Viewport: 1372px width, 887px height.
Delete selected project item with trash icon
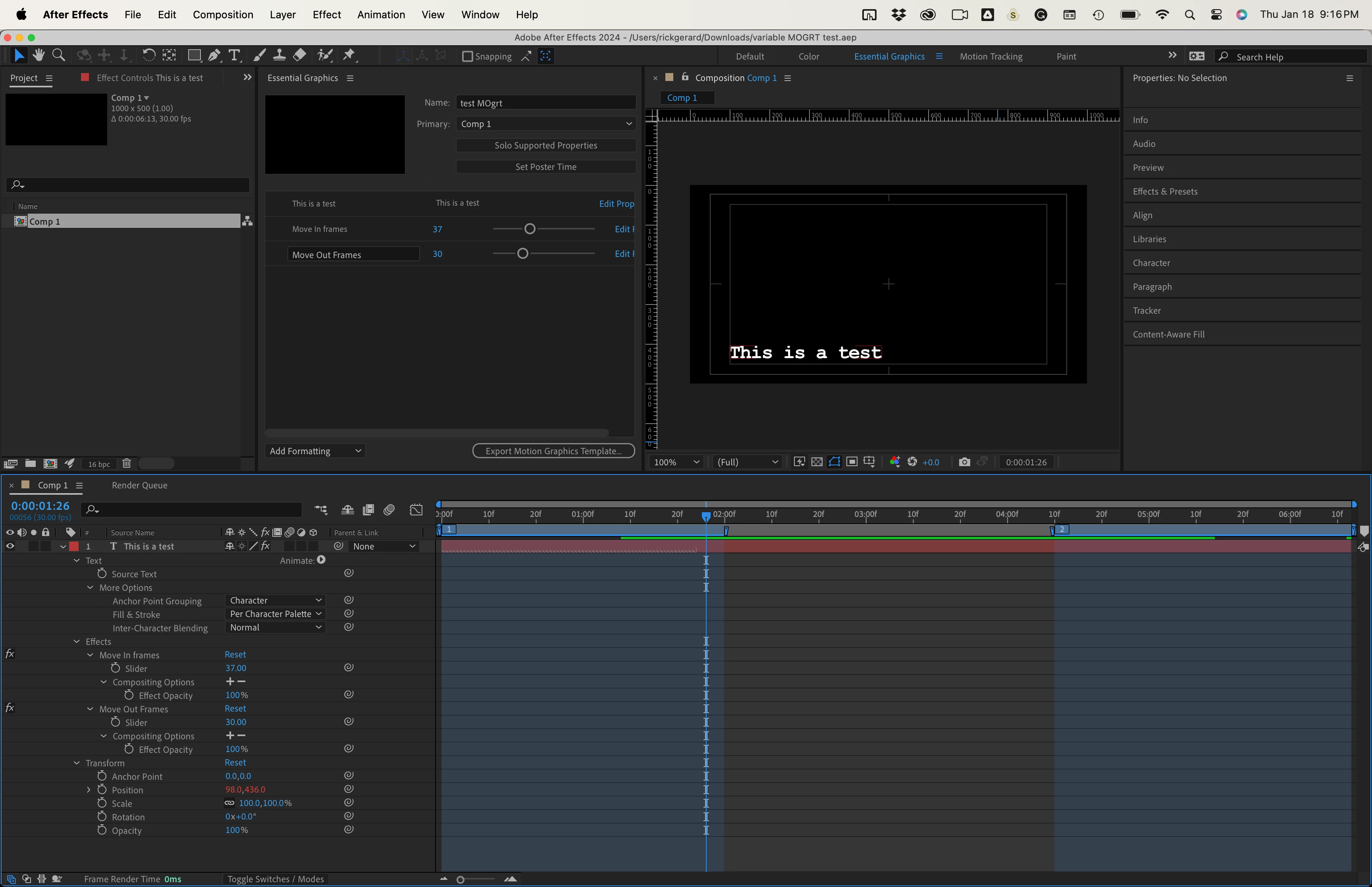pyautogui.click(x=127, y=464)
